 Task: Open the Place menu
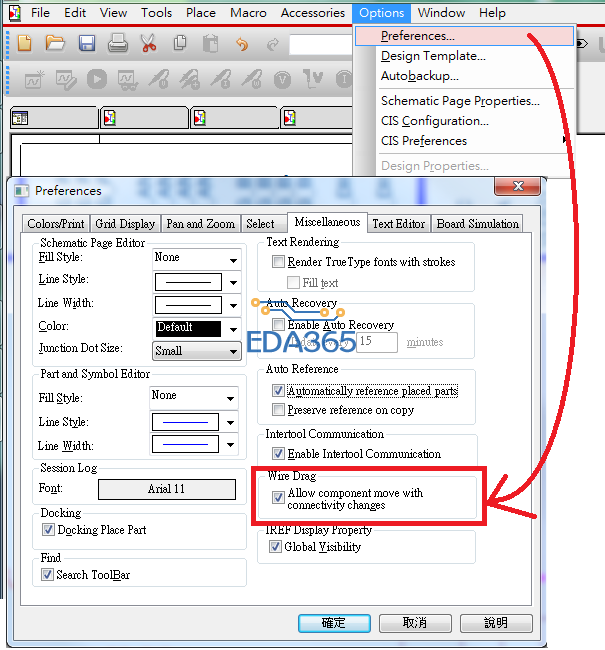[x=201, y=13]
